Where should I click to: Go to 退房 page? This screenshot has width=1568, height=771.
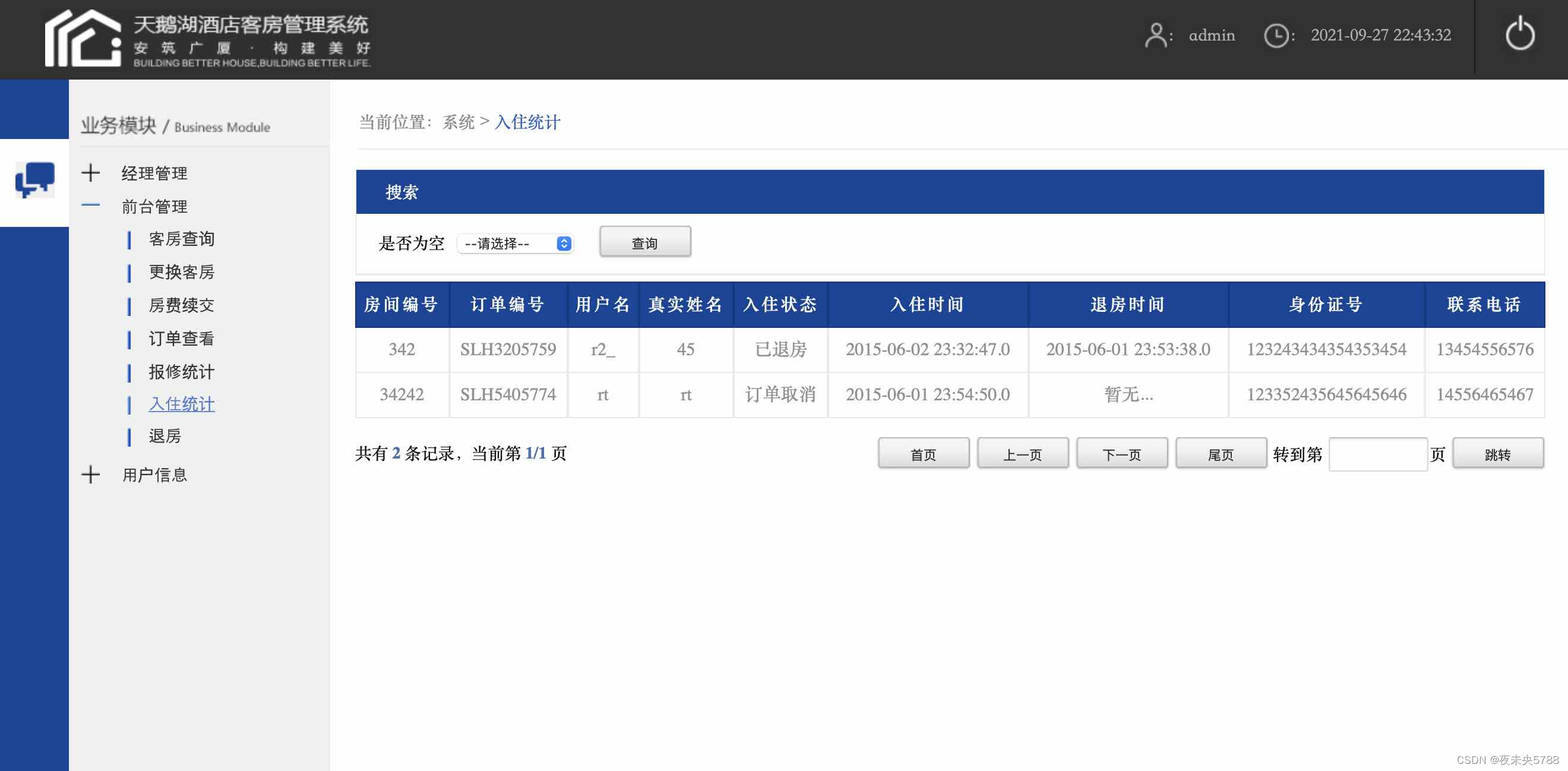click(165, 437)
